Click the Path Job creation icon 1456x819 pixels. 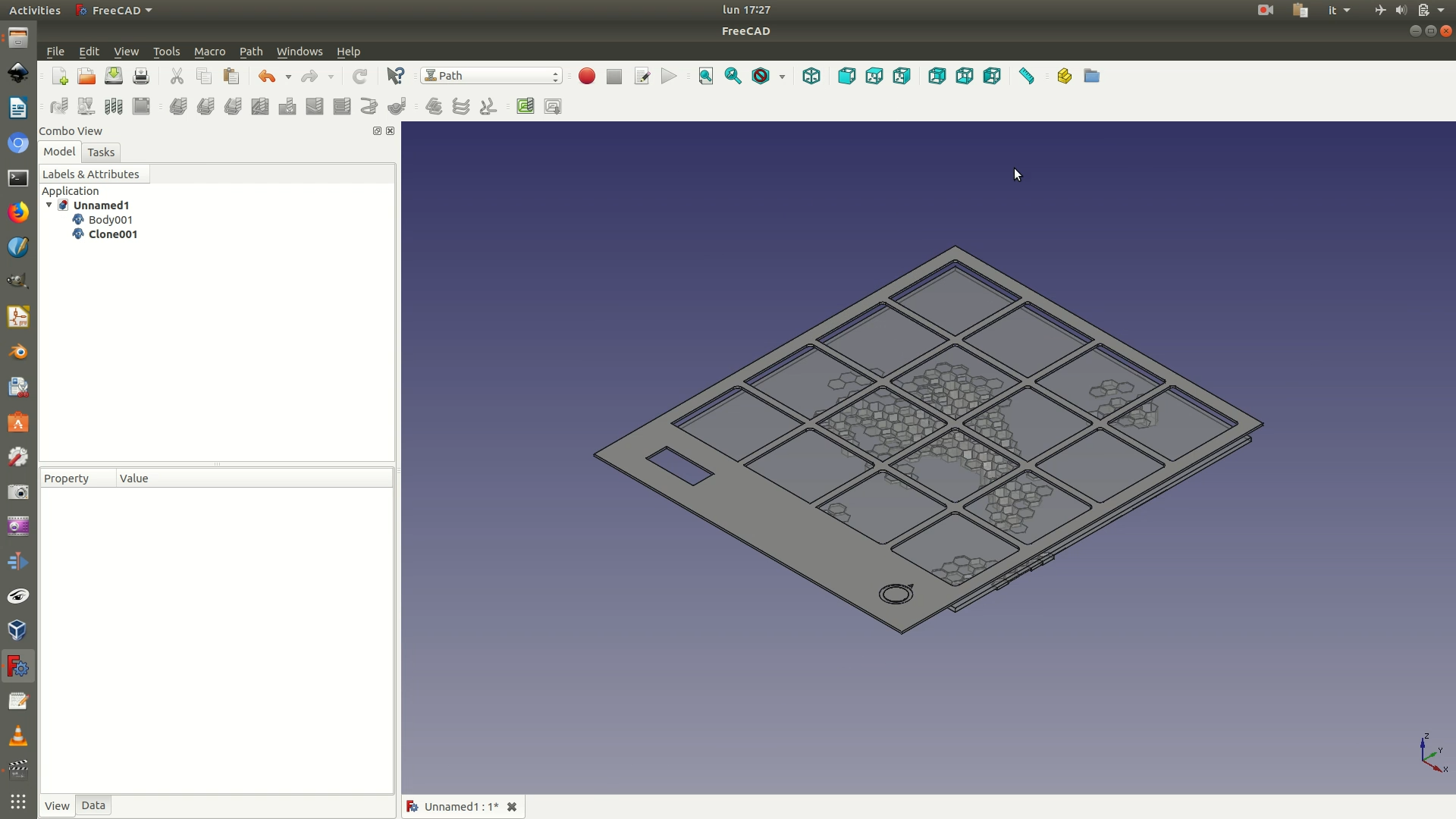pyautogui.click(x=59, y=106)
